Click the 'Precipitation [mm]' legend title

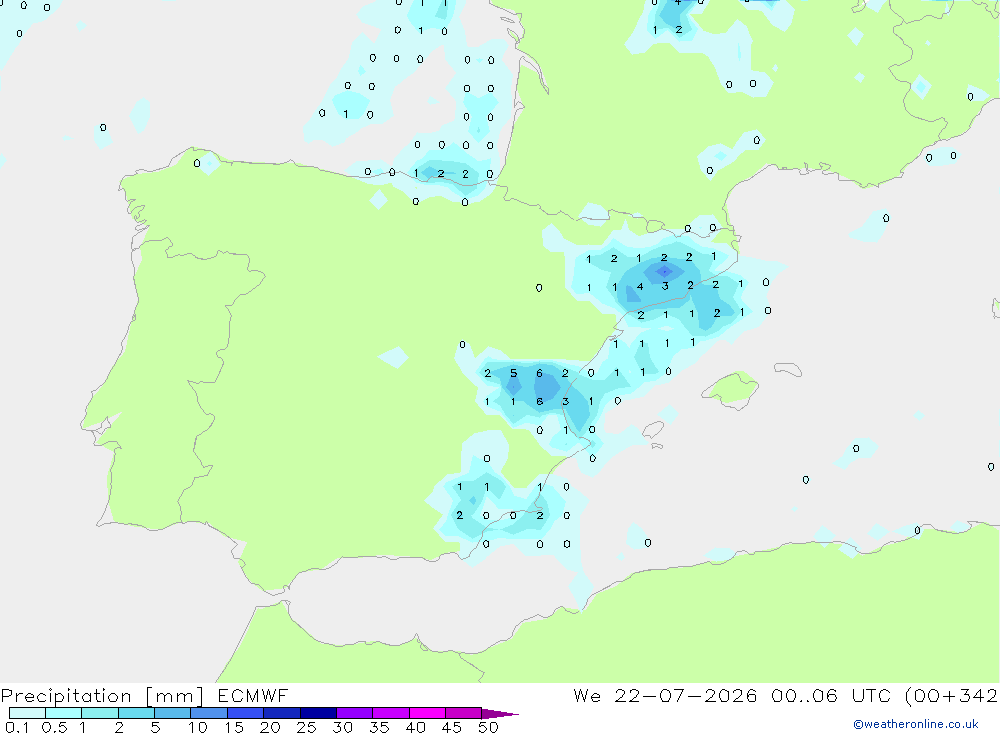coord(102,695)
